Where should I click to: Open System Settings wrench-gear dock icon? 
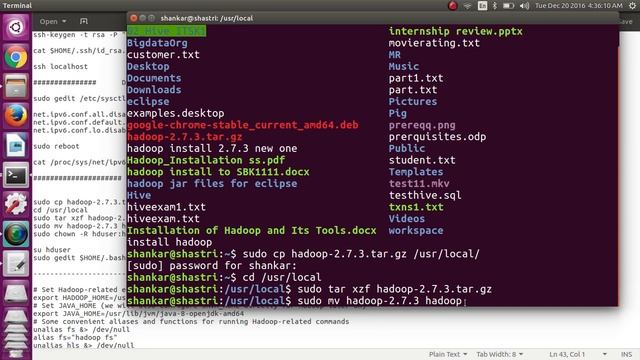tap(16, 204)
